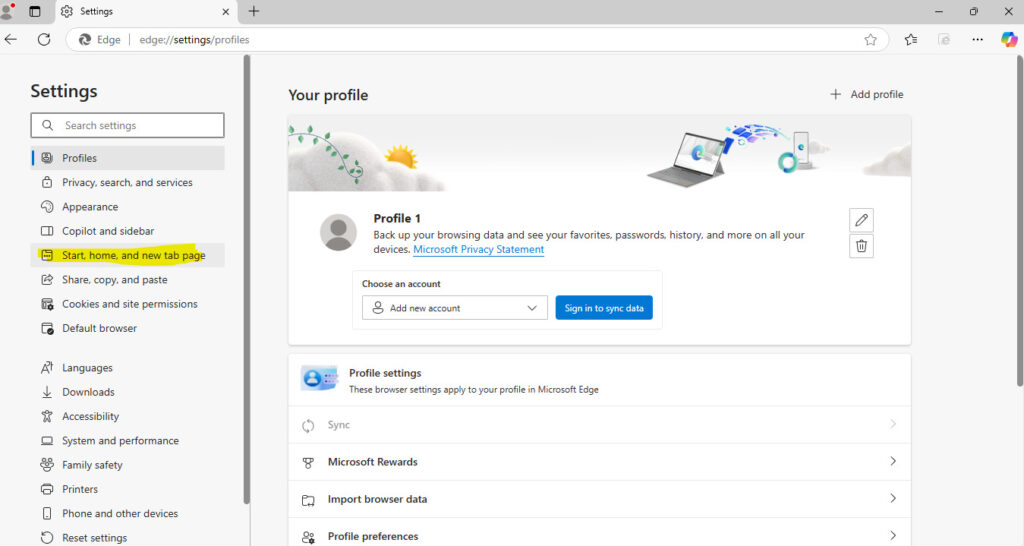Open Downloads settings

pos(127,392)
